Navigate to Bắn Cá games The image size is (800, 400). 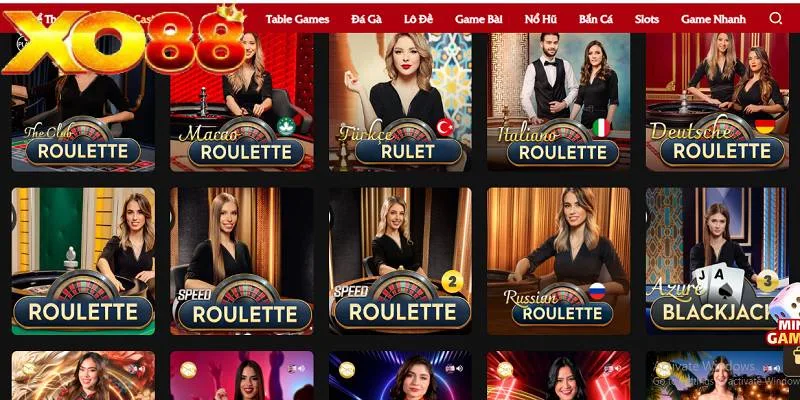[596, 19]
